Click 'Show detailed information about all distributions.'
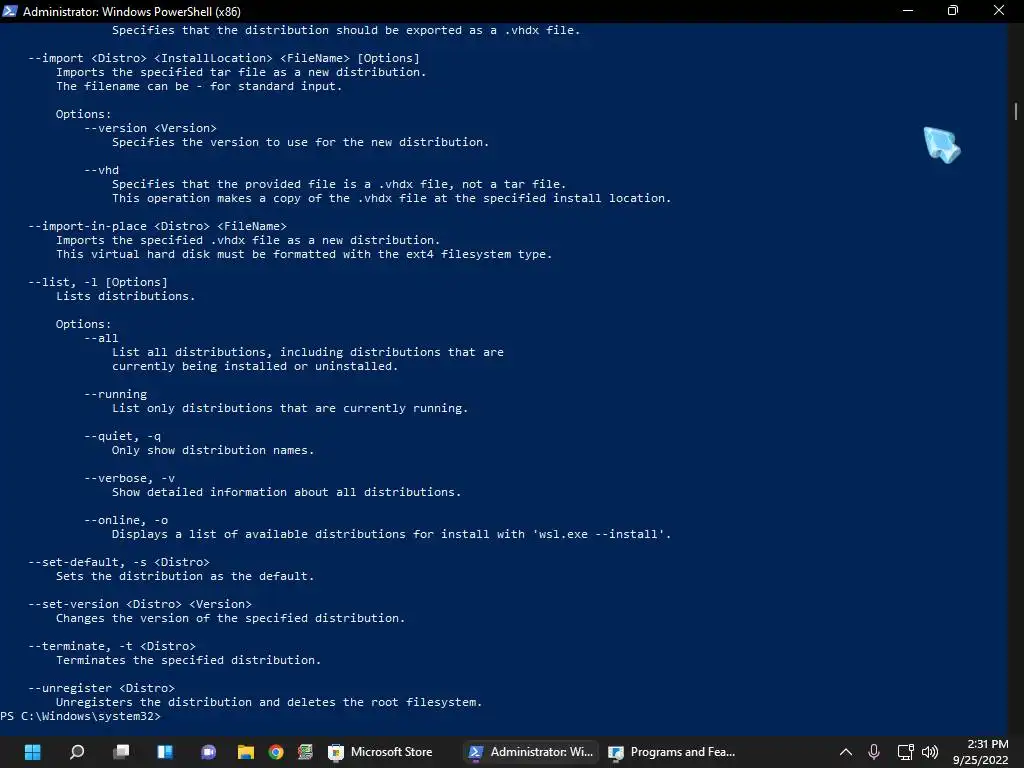Screen dimensions: 1024x768 click(x=287, y=492)
